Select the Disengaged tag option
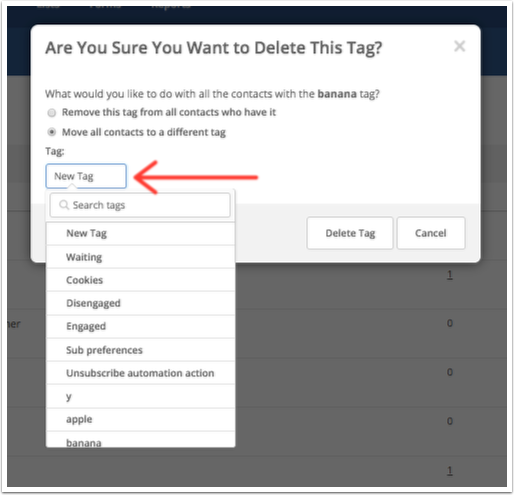 coord(140,303)
